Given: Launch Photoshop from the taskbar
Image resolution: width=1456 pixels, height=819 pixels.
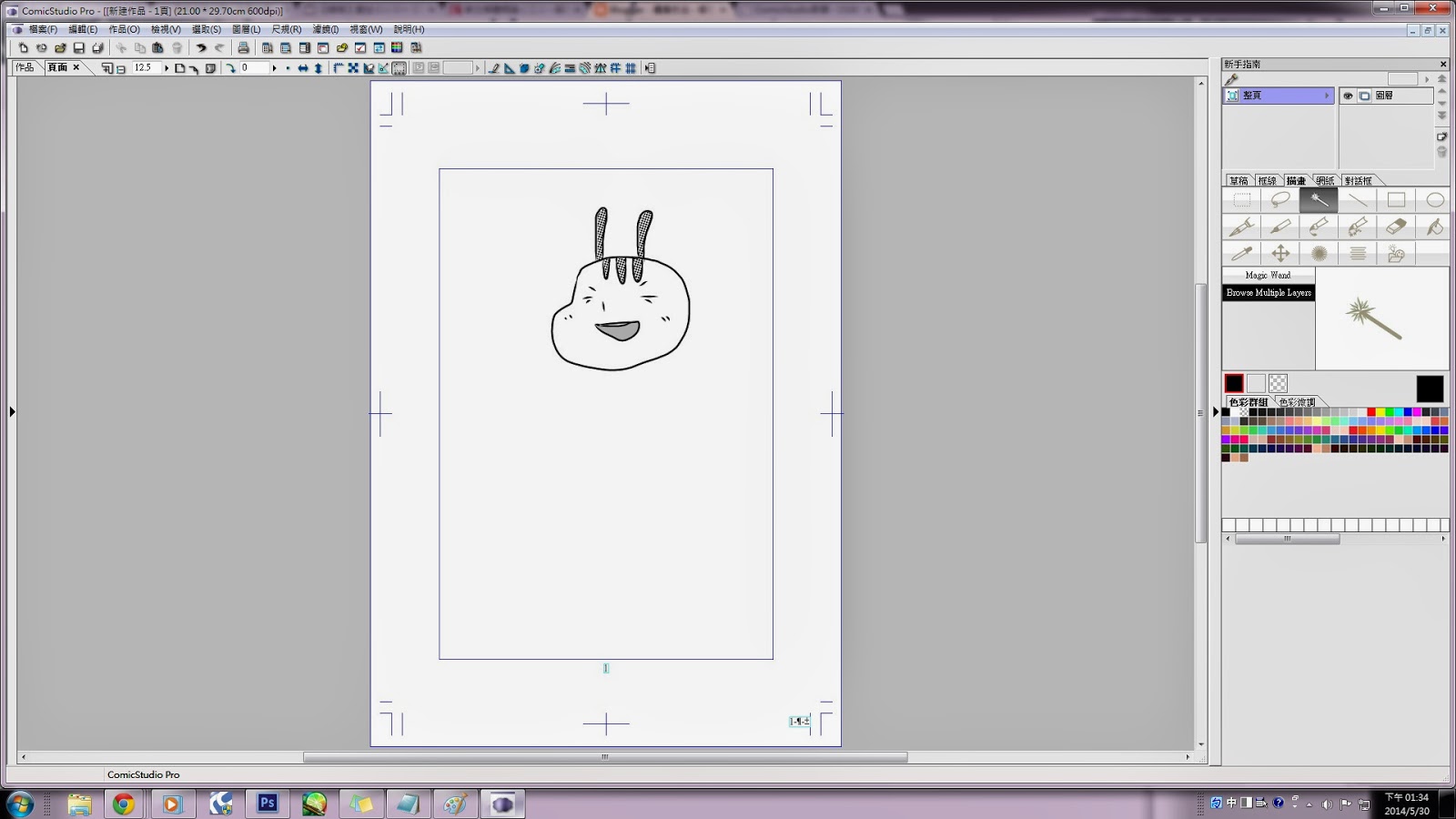Looking at the screenshot, I should (267, 804).
